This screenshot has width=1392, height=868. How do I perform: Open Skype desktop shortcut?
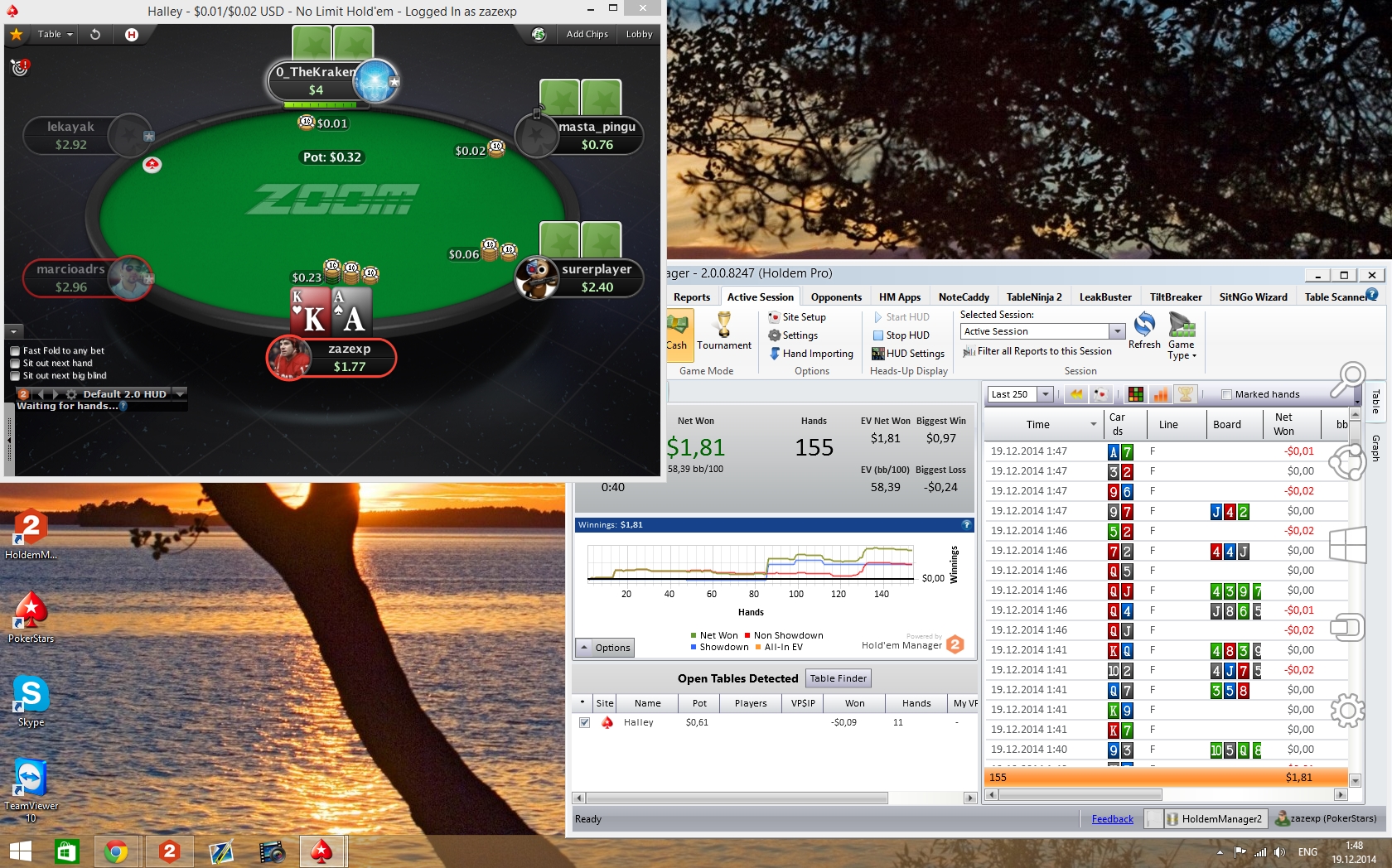pyautogui.click(x=31, y=702)
